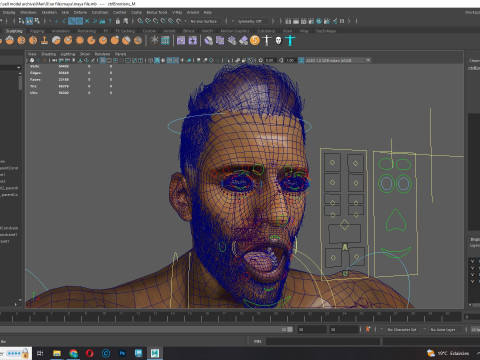Switch to the FX Caching shelf tab
480x360 pixels.
(125, 31)
